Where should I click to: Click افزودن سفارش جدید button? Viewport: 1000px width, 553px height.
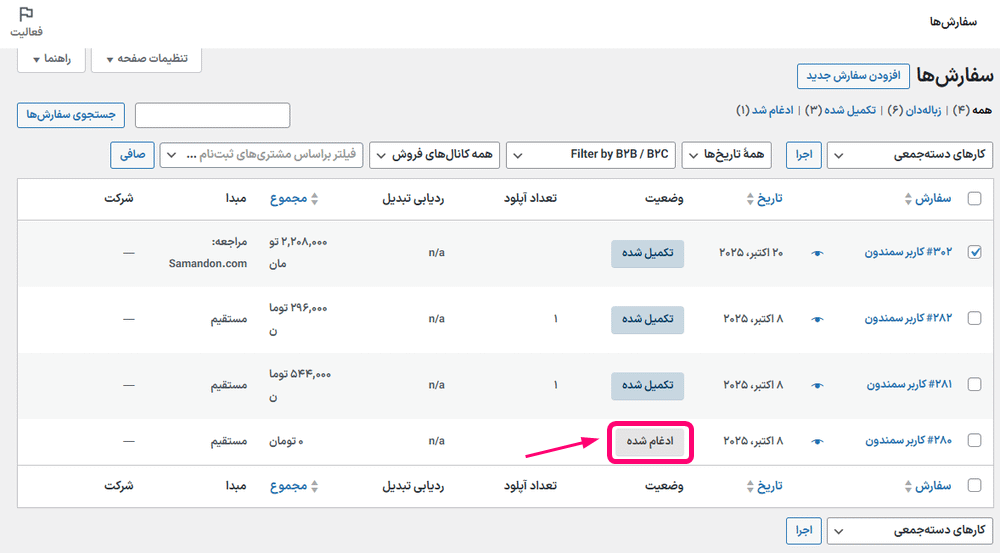[853, 76]
